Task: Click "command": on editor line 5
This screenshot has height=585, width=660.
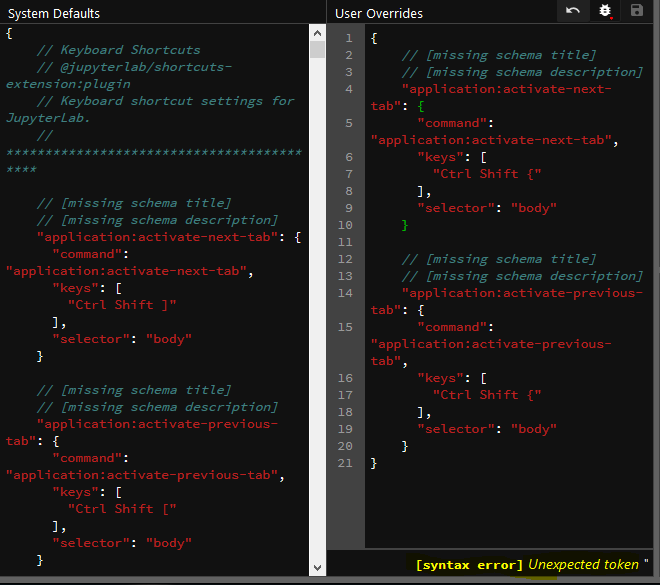Action: [x=455, y=123]
